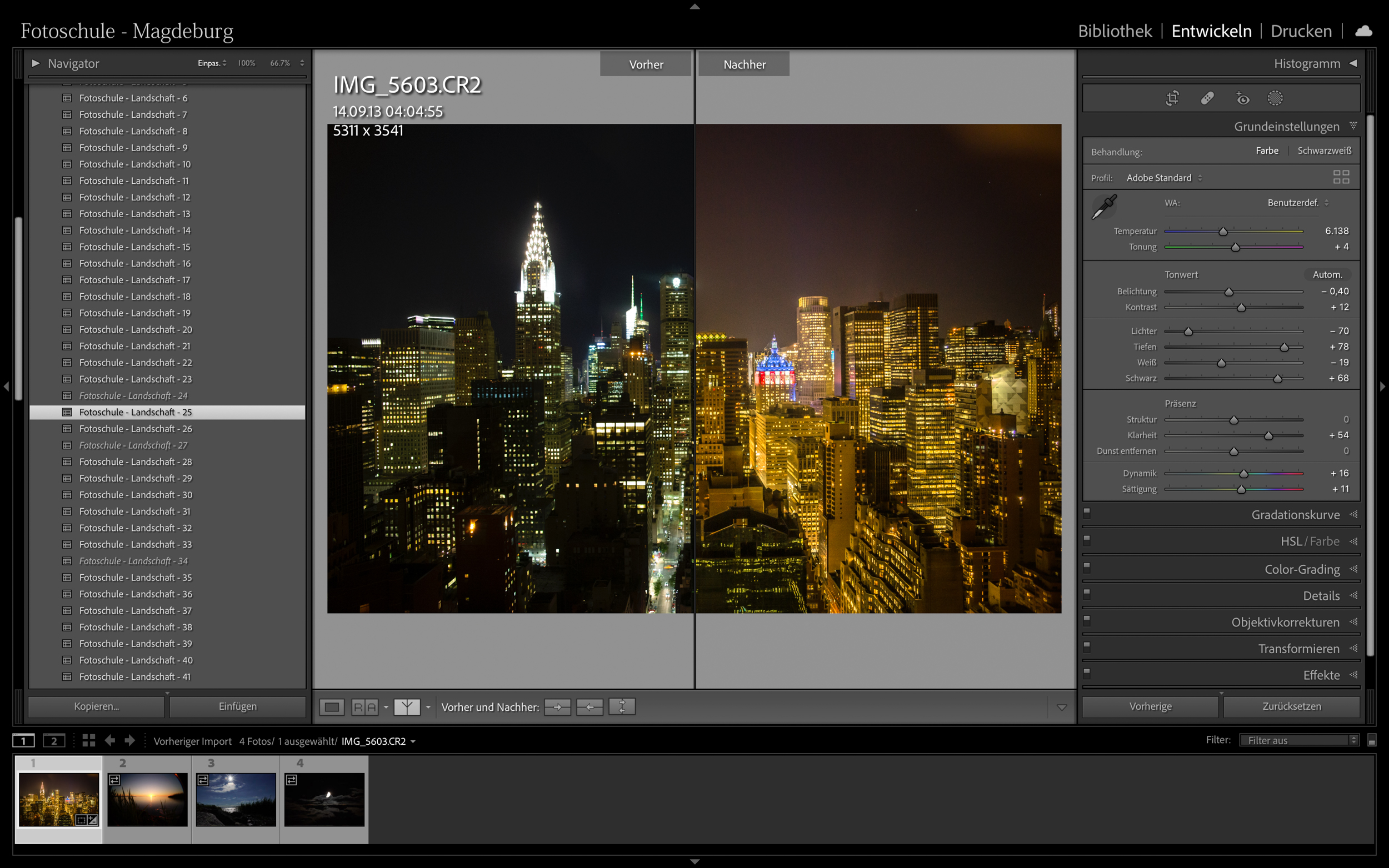This screenshot has width=1389, height=868.
Task: Click the Zurücksetzen button
Action: point(1291,706)
